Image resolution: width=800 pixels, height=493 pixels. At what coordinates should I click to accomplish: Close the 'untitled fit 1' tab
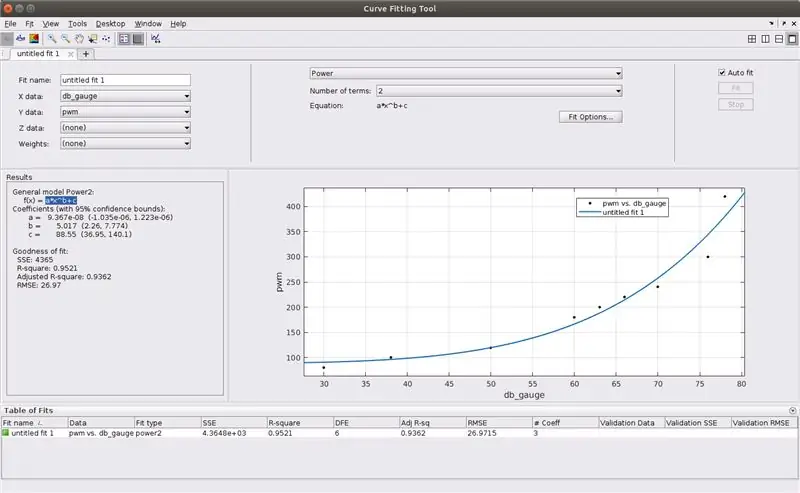click(70, 54)
